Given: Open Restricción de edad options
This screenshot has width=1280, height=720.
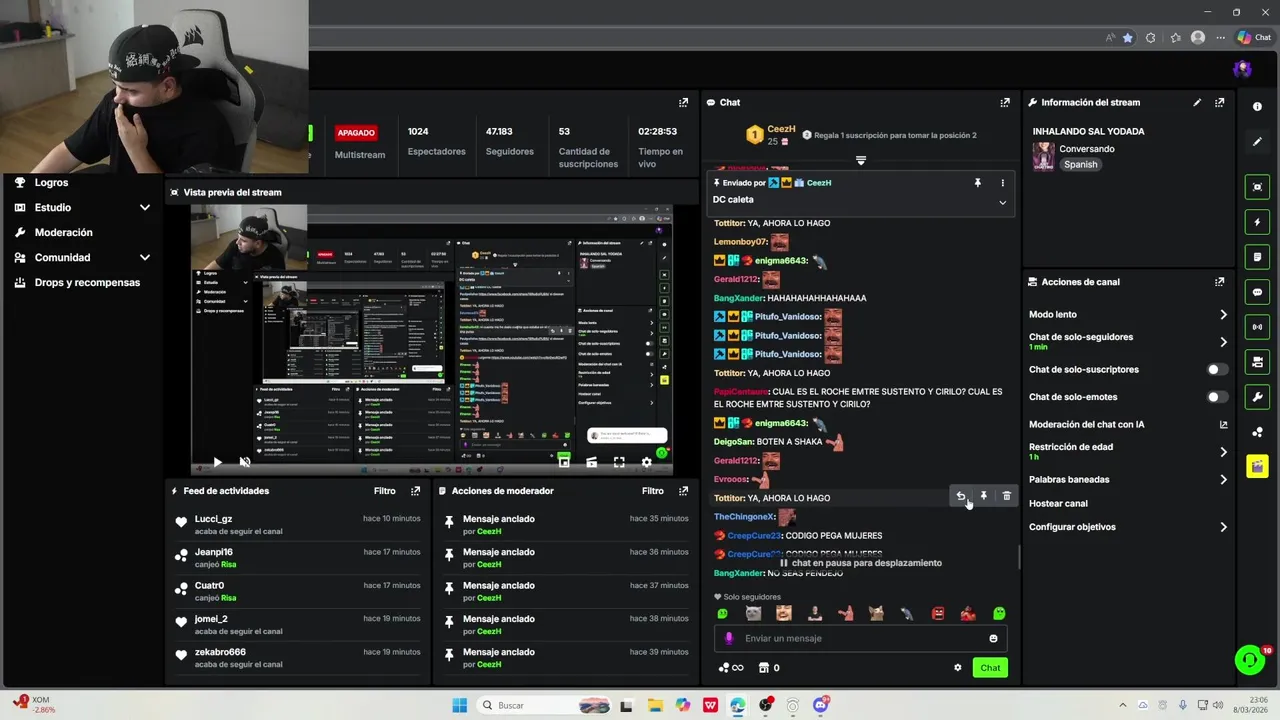Looking at the screenshot, I should [1128, 452].
